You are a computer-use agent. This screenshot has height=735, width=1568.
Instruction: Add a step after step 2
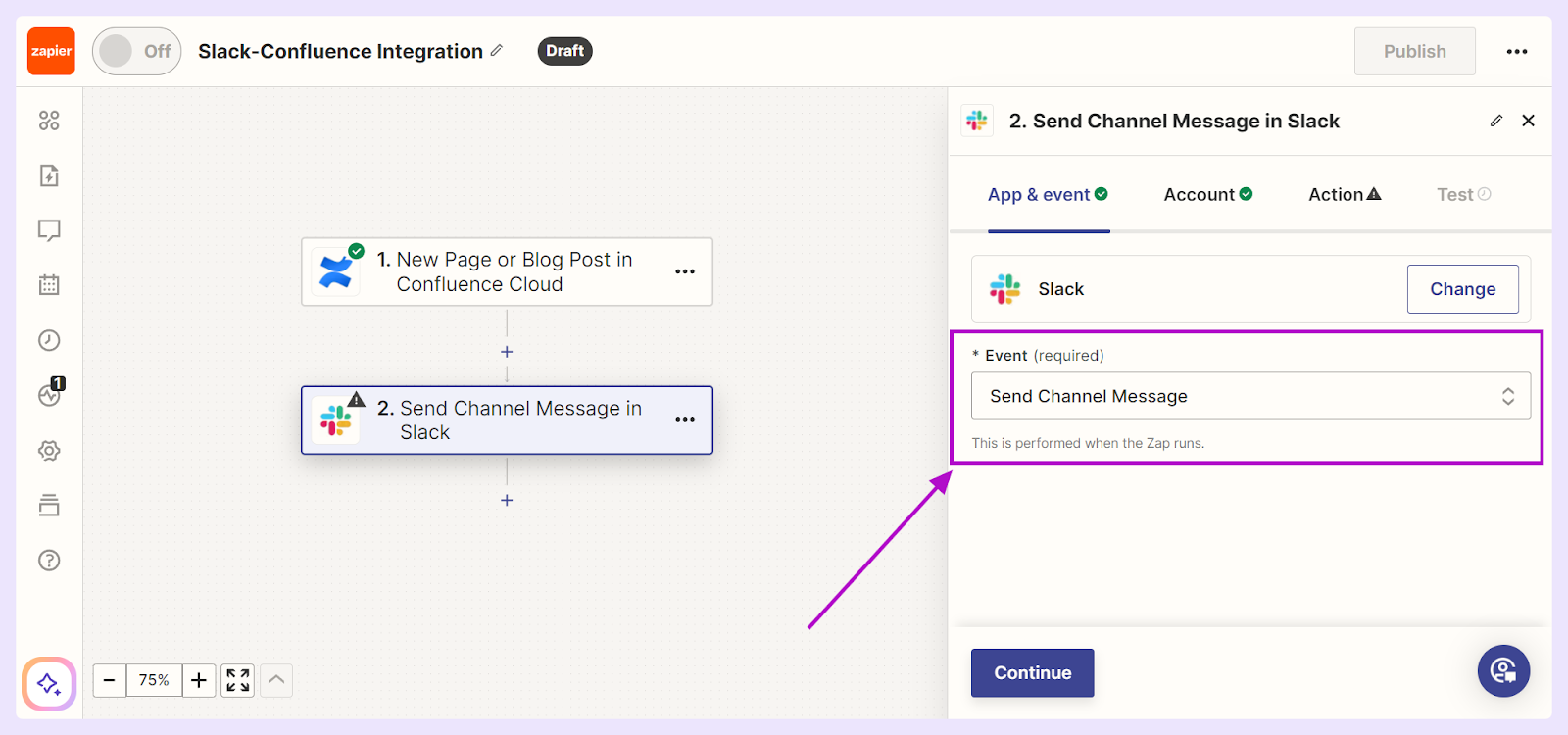pos(507,500)
